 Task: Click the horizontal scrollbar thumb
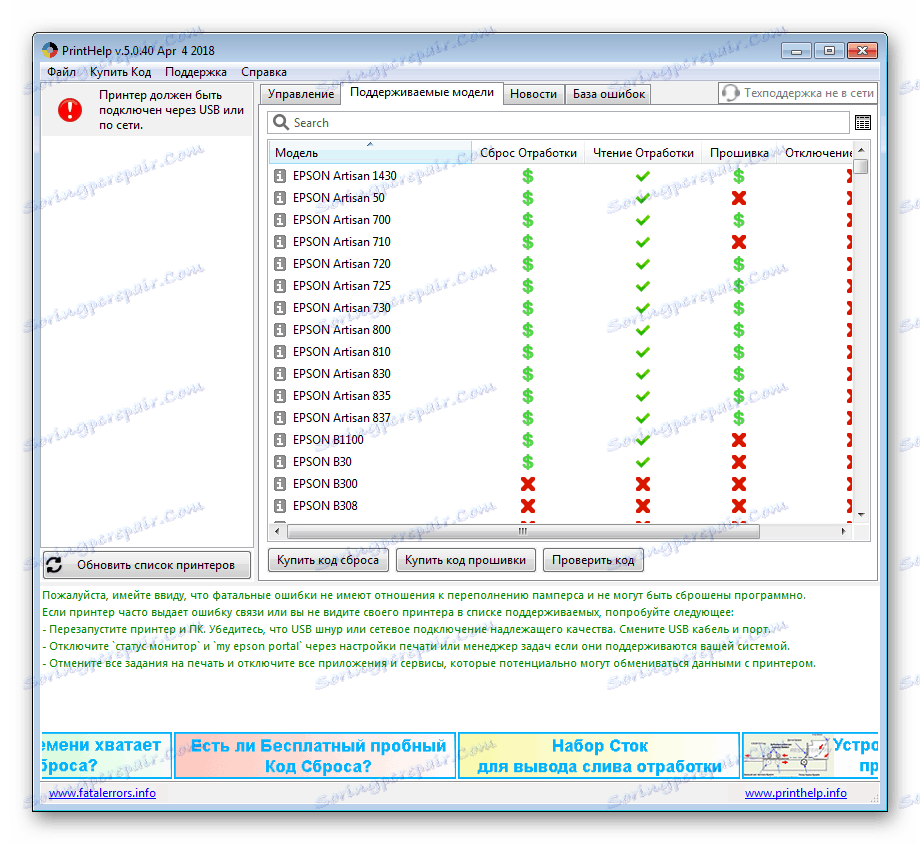(x=523, y=531)
